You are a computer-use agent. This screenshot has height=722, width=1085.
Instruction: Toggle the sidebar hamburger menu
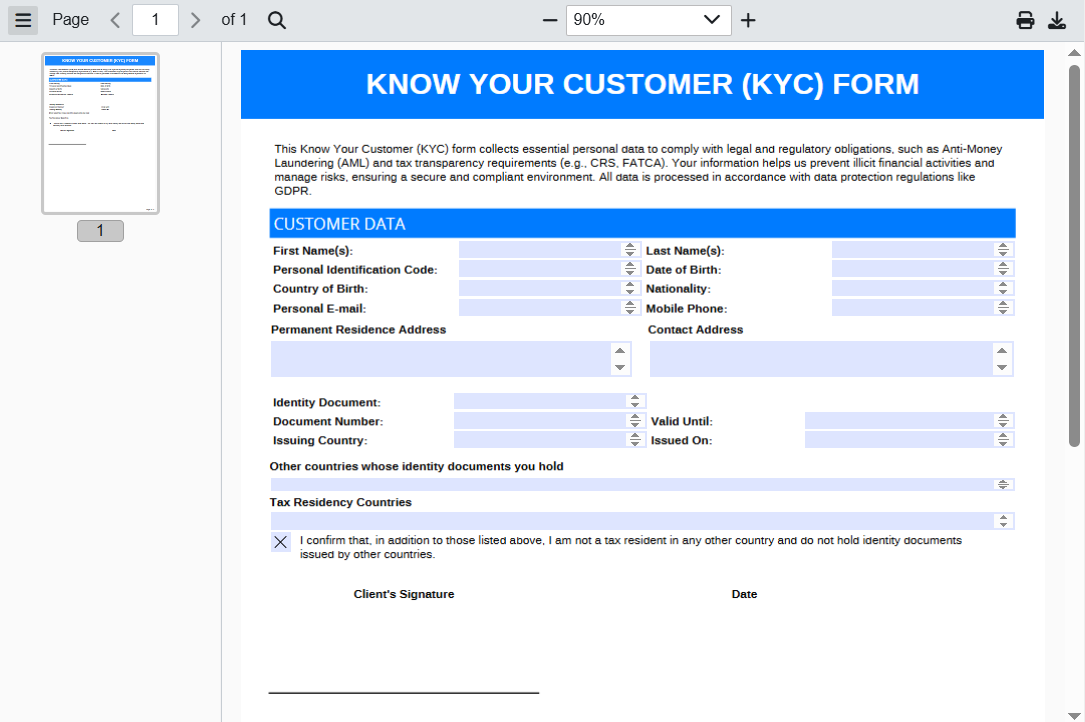pyautogui.click(x=23, y=20)
